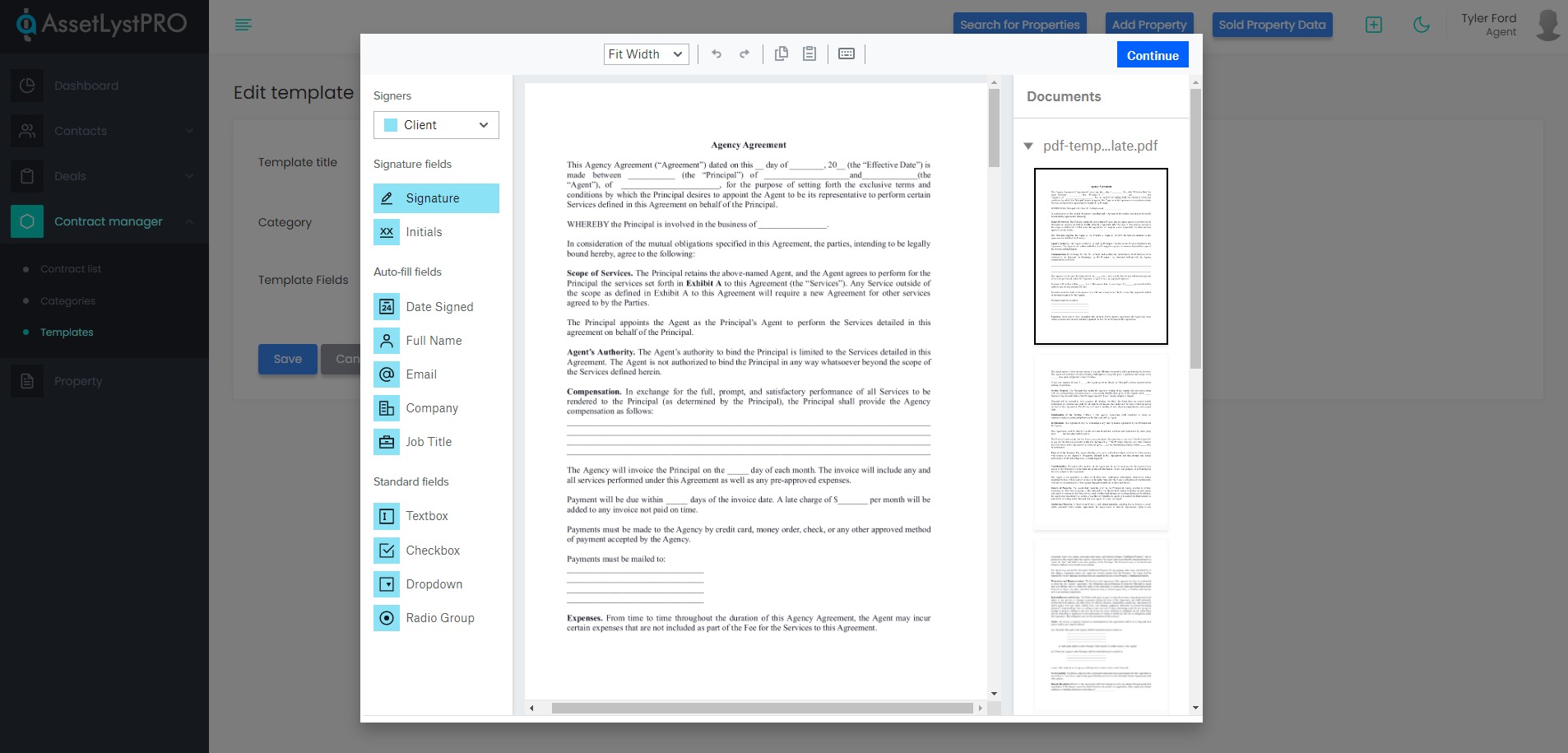The width and height of the screenshot is (1568, 753).
Task: Click the paste clipboard icon in the toolbar
Action: tap(810, 54)
